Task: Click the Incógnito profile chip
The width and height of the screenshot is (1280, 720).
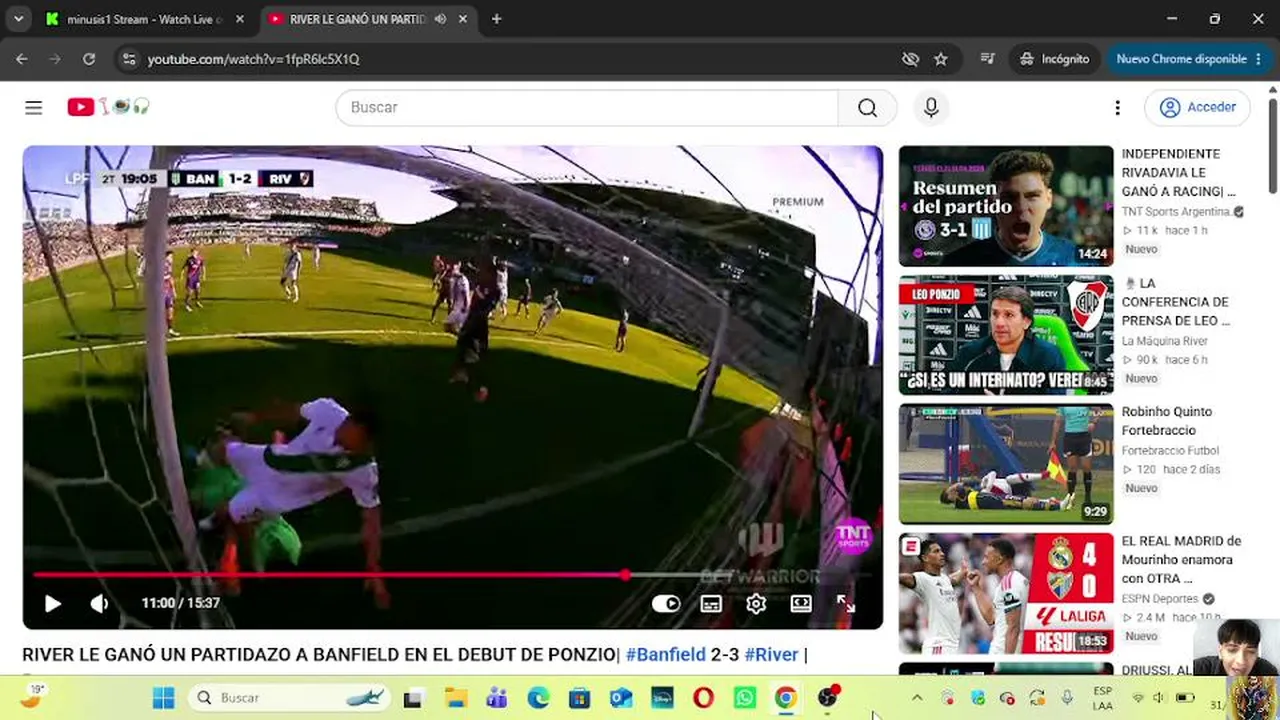Action: [1054, 59]
